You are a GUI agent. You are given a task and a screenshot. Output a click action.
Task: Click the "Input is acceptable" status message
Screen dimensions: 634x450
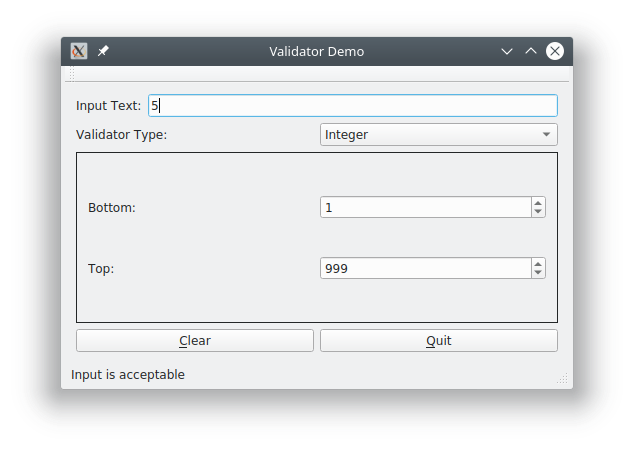tap(128, 375)
